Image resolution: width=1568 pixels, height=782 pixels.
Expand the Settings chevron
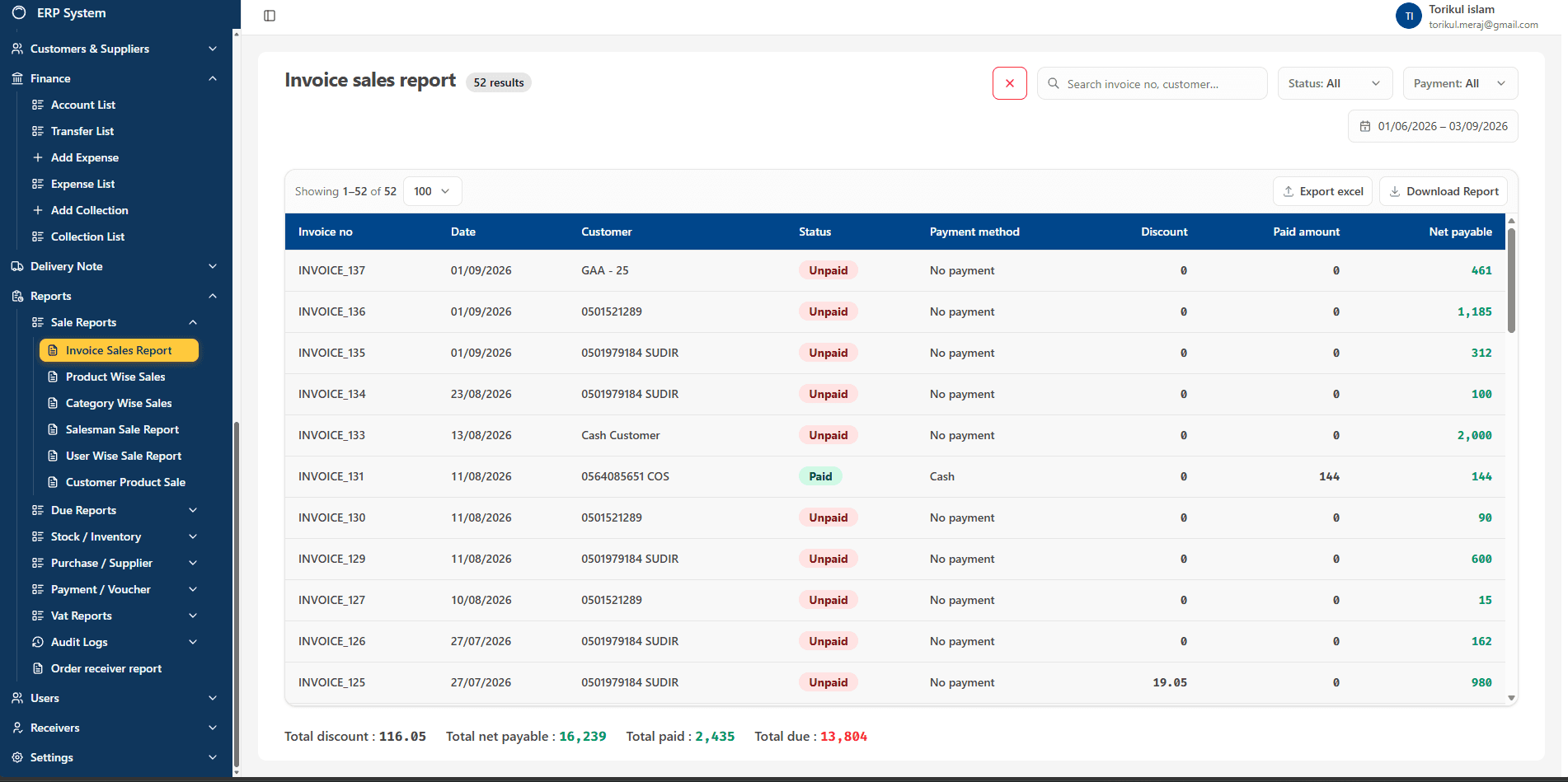(213, 757)
